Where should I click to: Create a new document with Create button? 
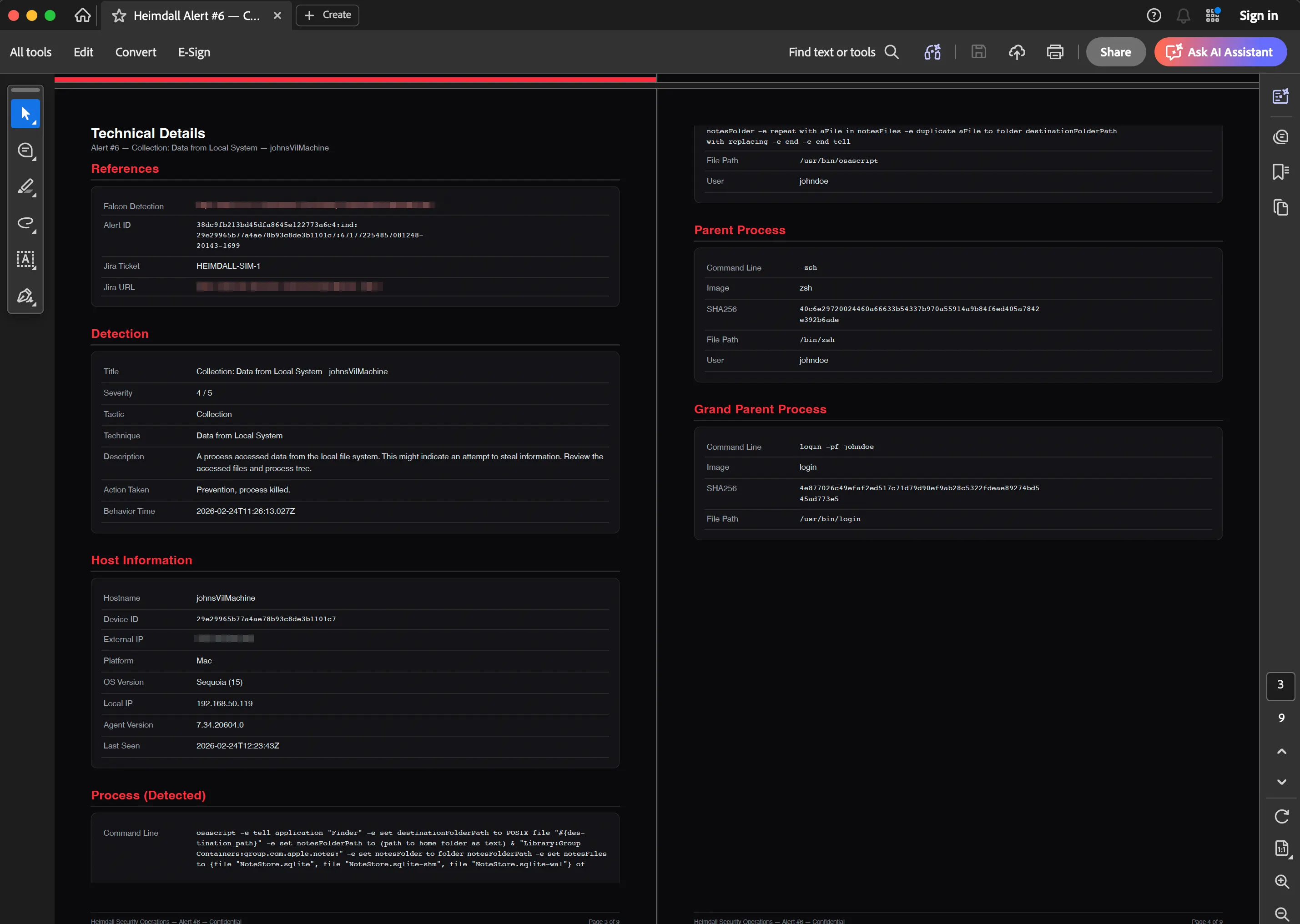pos(328,15)
